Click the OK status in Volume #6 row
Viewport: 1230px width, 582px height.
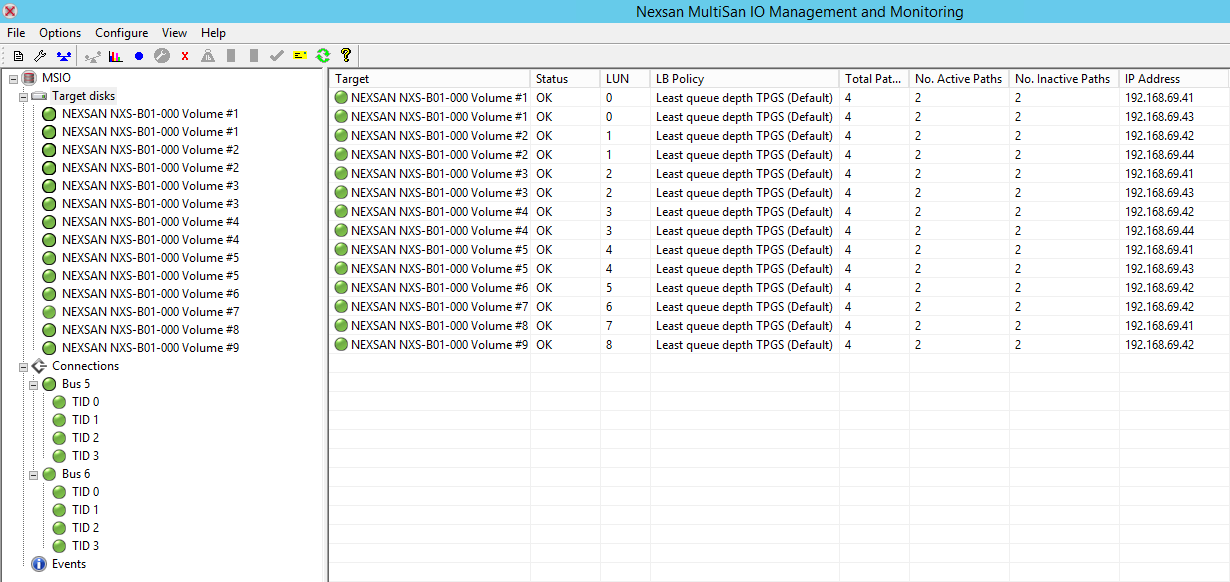tap(544, 288)
